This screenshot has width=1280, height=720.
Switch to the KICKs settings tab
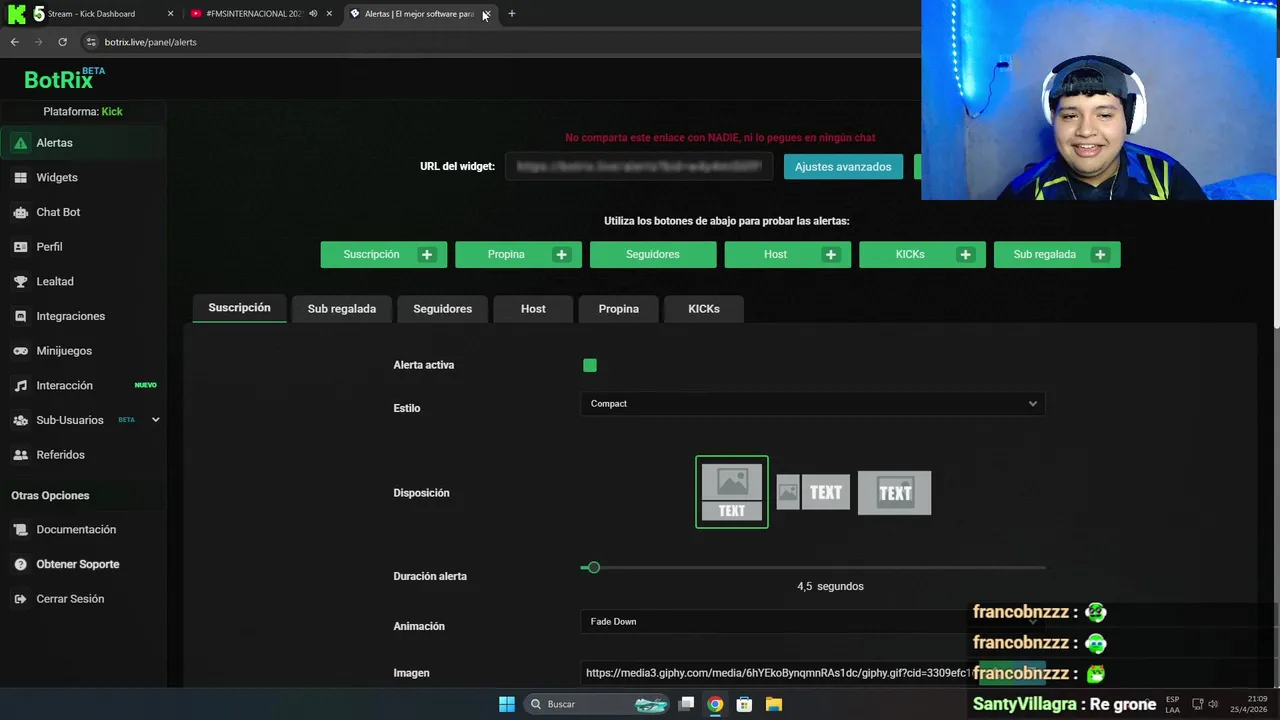coord(704,309)
